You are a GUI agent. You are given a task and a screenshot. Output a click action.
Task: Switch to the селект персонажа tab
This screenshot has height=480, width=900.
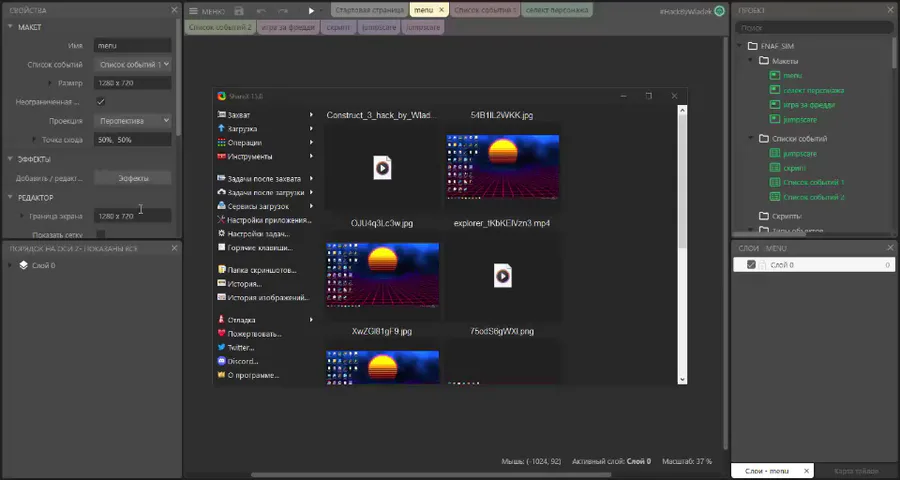[557, 10]
